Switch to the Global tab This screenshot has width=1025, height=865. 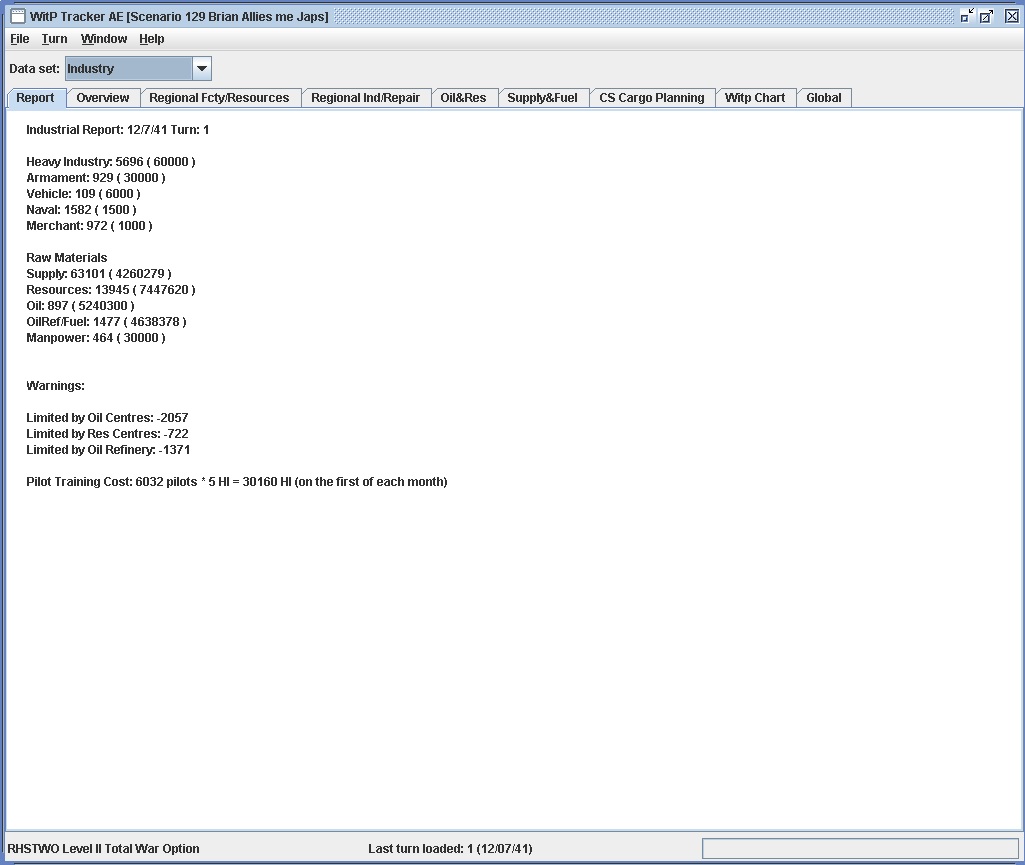[x=824, y=98]
